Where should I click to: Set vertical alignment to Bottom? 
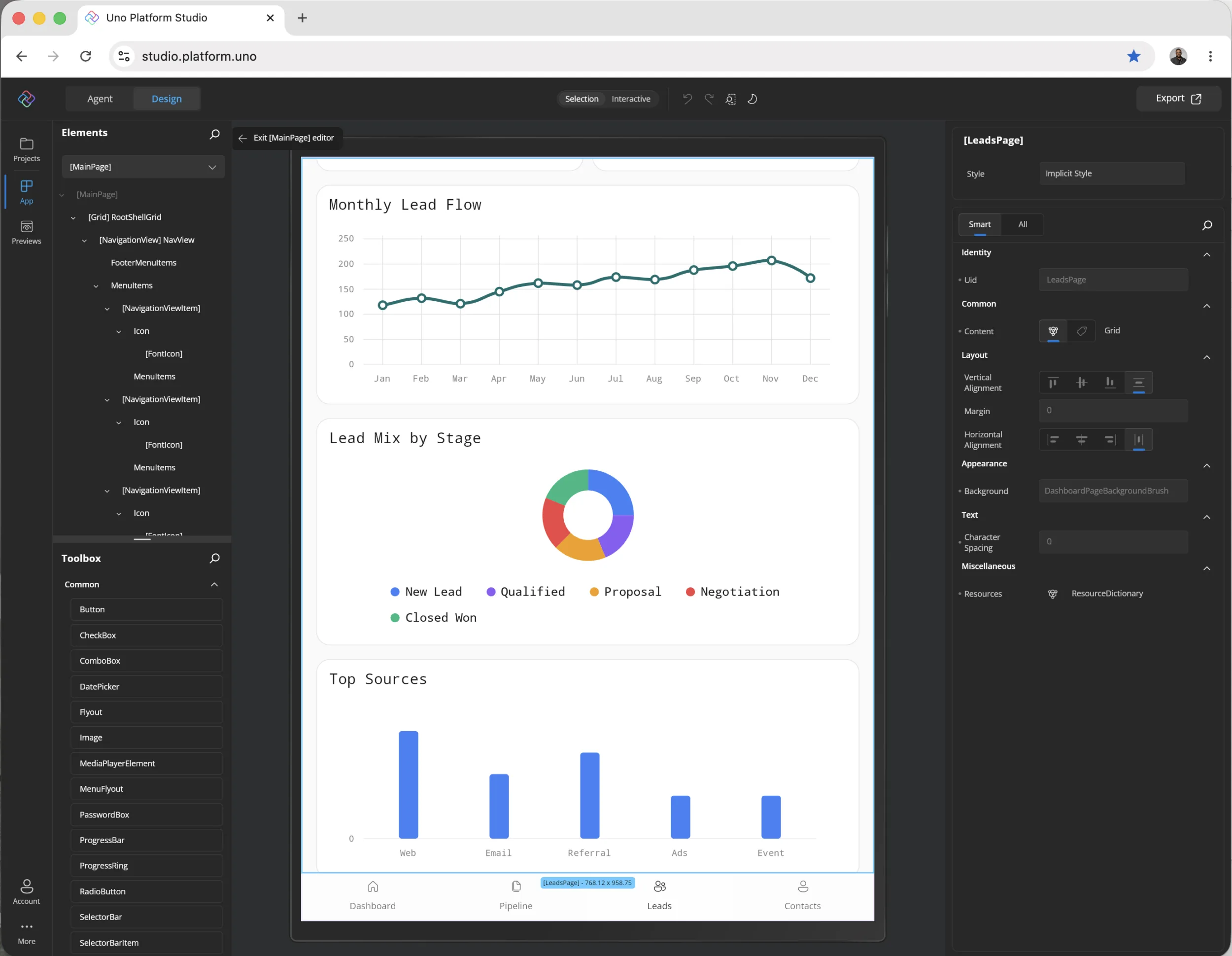pyautogui.click(x=1110, y=383)
